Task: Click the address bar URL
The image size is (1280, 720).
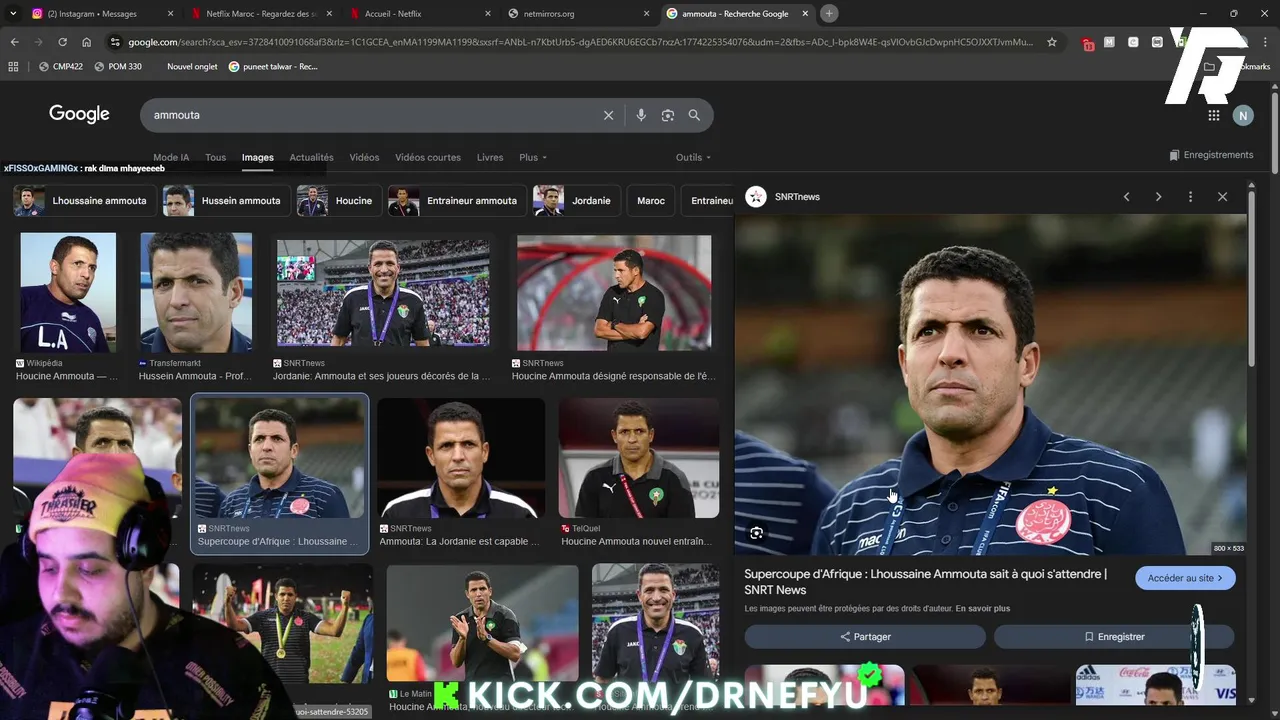Action: [580, 42]
